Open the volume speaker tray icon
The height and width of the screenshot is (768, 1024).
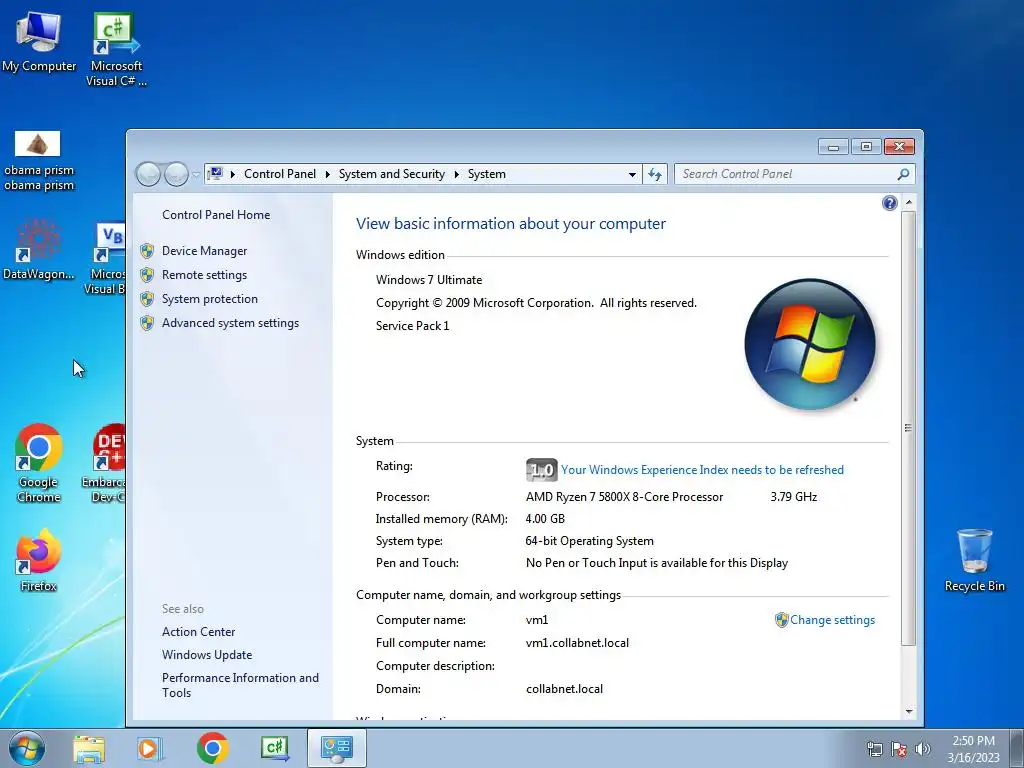(x=922, y=749)
